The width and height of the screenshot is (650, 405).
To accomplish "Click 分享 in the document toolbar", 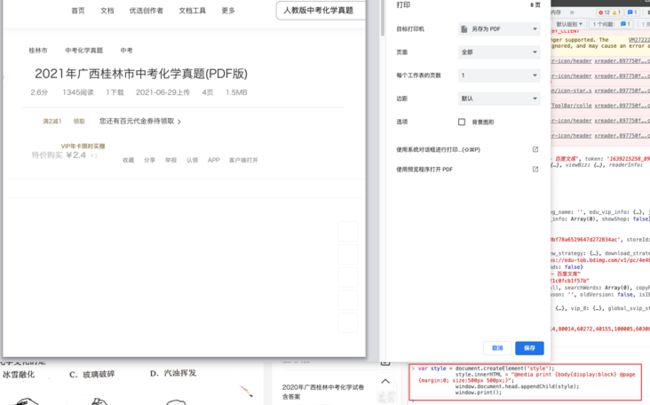I will tap(149, 160).
